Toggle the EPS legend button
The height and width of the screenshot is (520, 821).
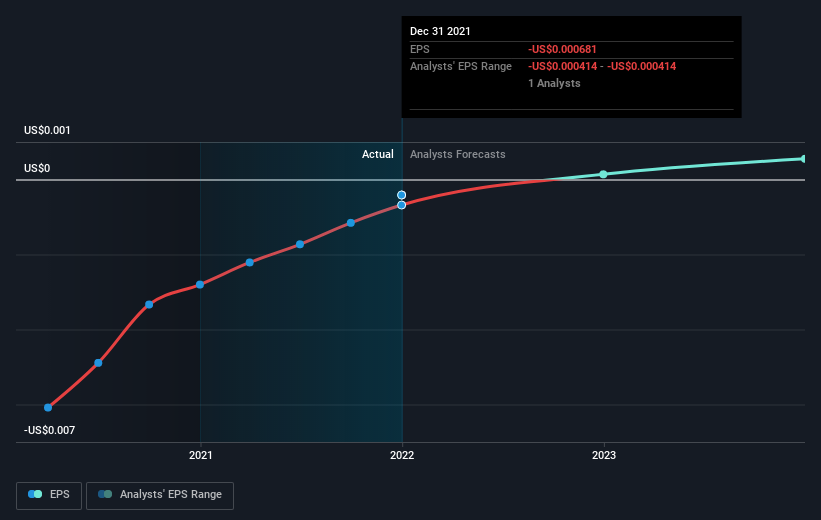tap(49, 495)
